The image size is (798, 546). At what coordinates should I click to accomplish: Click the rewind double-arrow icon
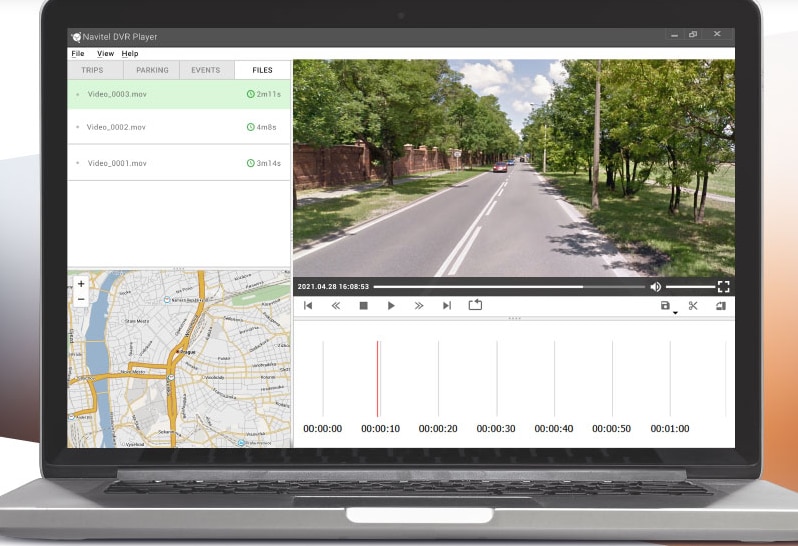[336, 306]
